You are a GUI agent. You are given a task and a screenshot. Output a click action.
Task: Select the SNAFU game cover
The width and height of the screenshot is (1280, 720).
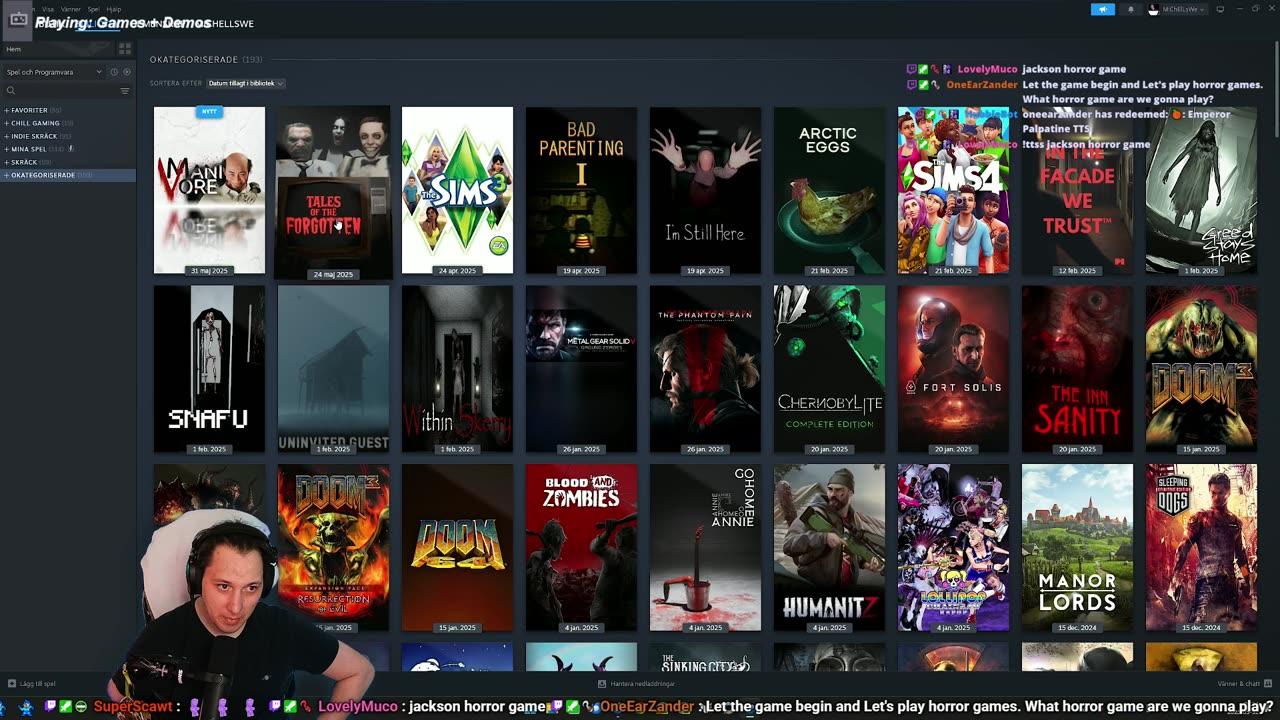click(x=209, y=369)
